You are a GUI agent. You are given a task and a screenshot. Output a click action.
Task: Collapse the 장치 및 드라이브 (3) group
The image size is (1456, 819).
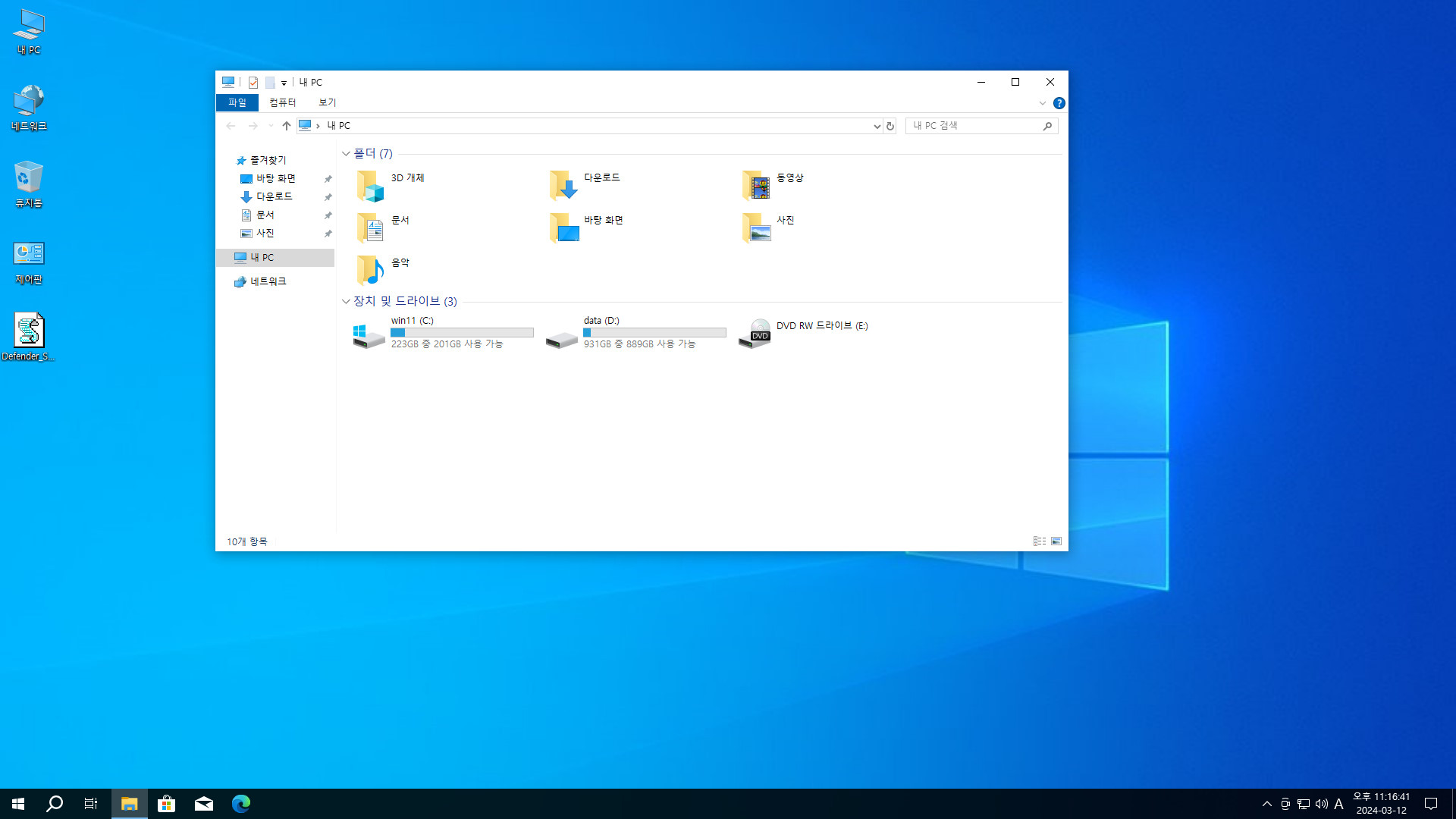[x=346, y=302]
